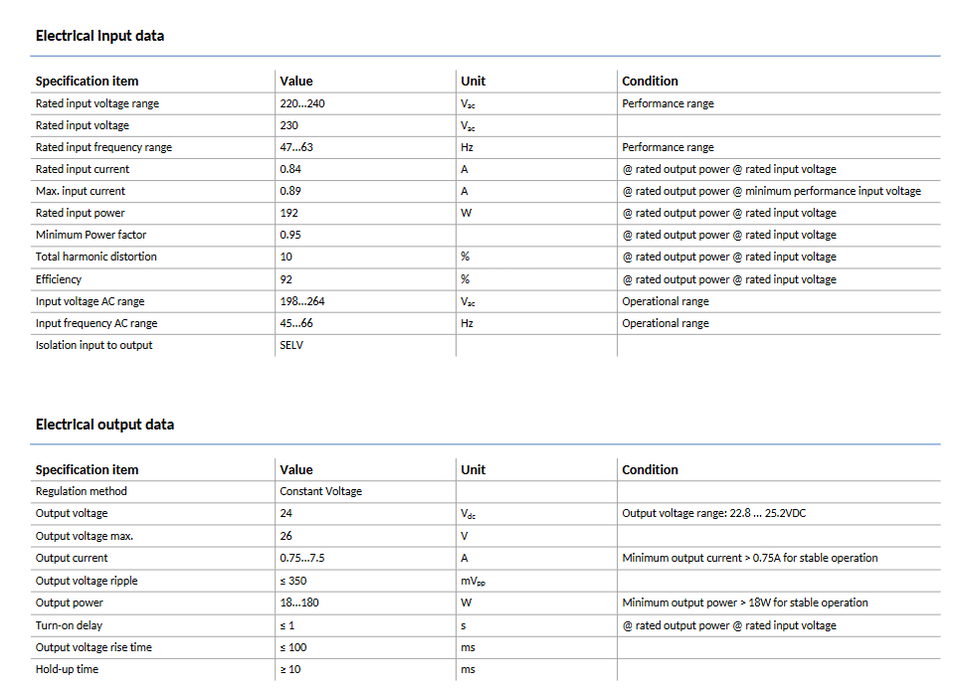
Task: Click the Max. input current row label
Action: [80, 191]
